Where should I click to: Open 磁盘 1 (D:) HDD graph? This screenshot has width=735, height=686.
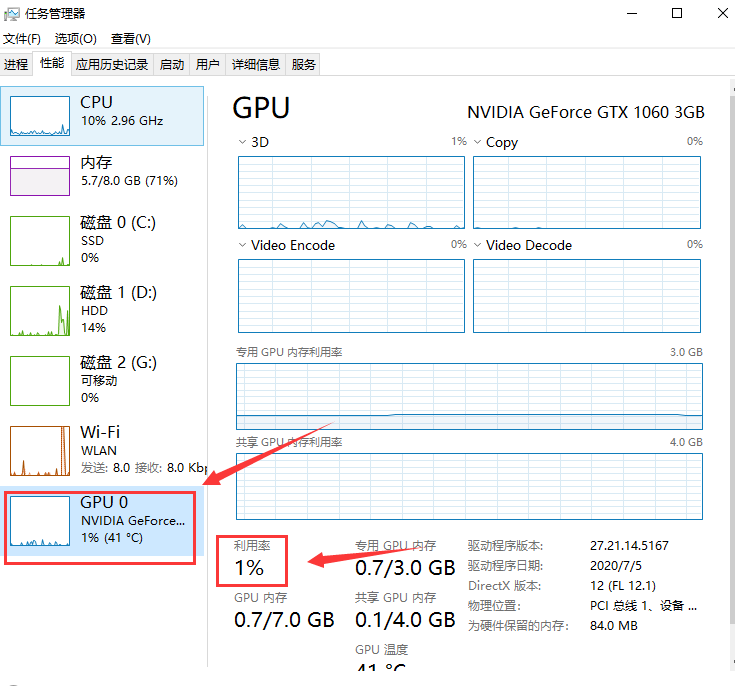(40, 310)
